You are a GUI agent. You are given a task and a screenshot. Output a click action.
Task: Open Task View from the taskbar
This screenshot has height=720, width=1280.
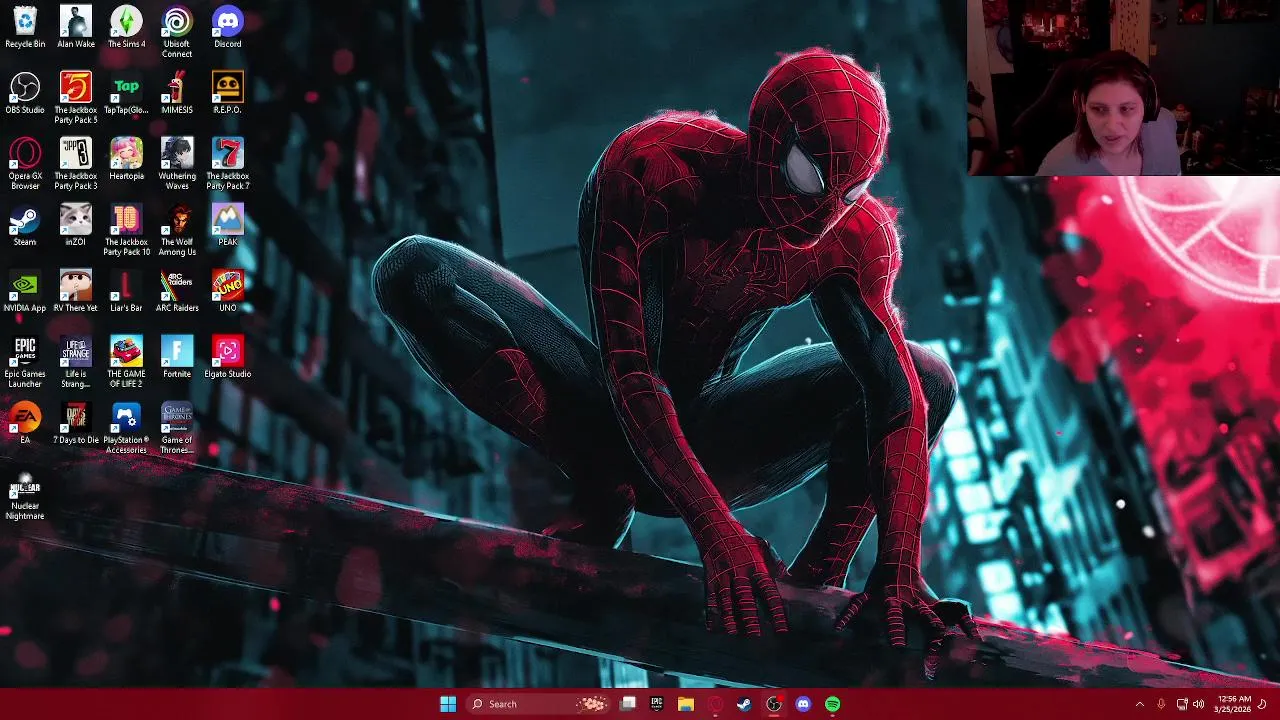[x=628, y=704]
